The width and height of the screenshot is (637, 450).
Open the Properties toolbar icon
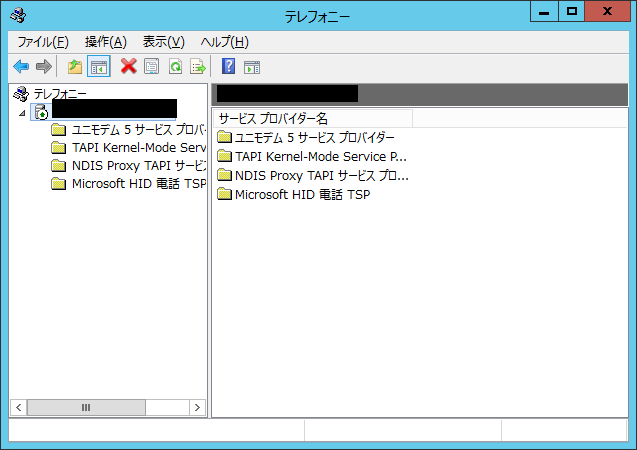152,67
